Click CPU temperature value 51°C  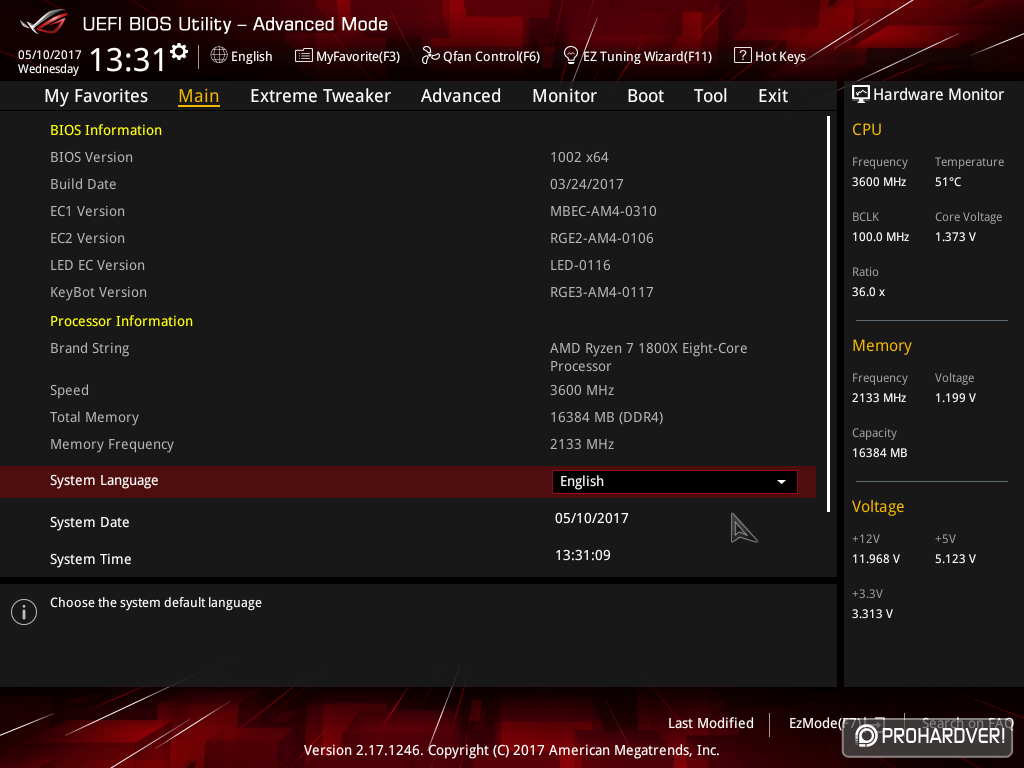[948, 182]
